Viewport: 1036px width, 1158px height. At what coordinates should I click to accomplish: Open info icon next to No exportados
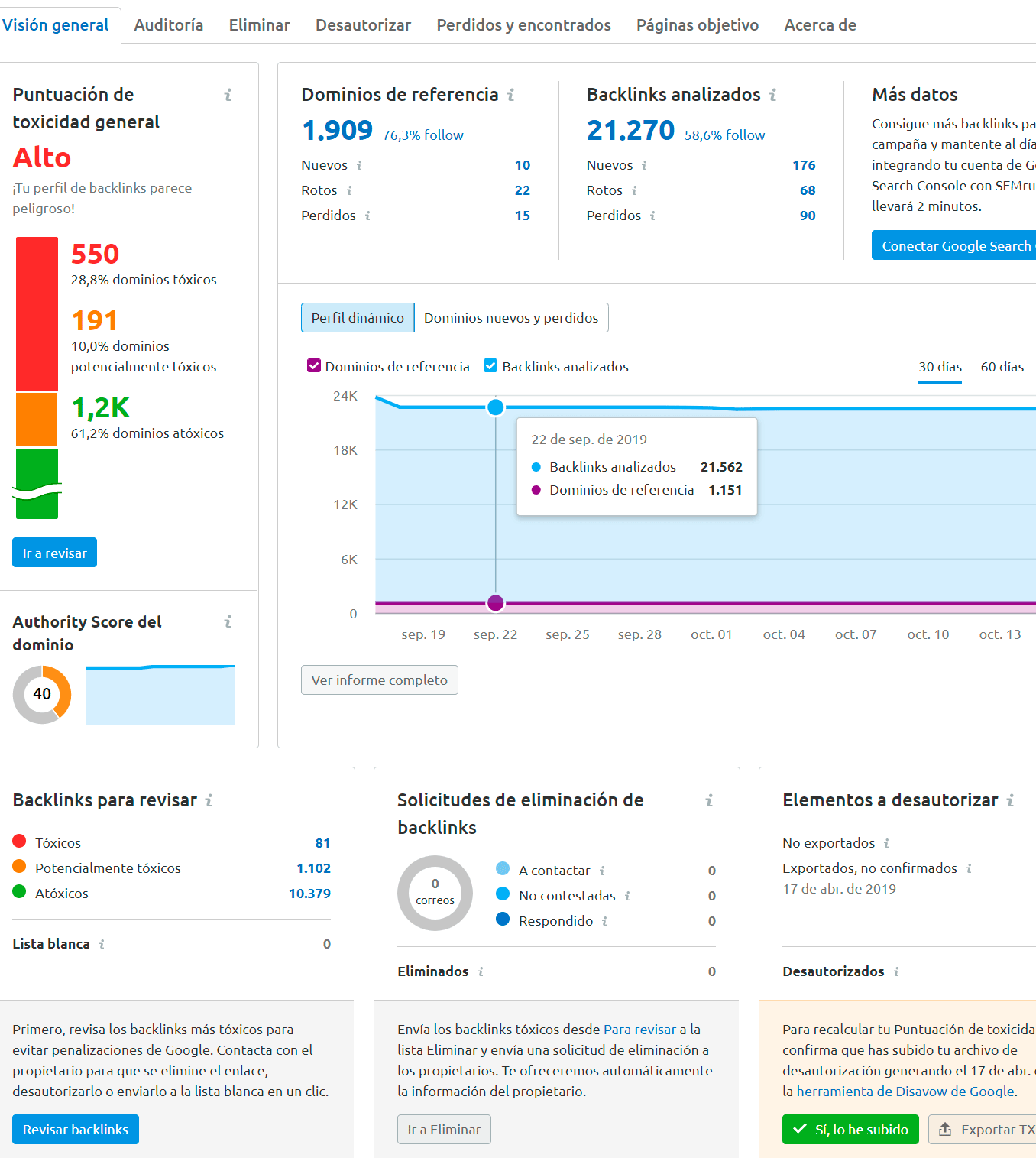[x=886, y=843]
